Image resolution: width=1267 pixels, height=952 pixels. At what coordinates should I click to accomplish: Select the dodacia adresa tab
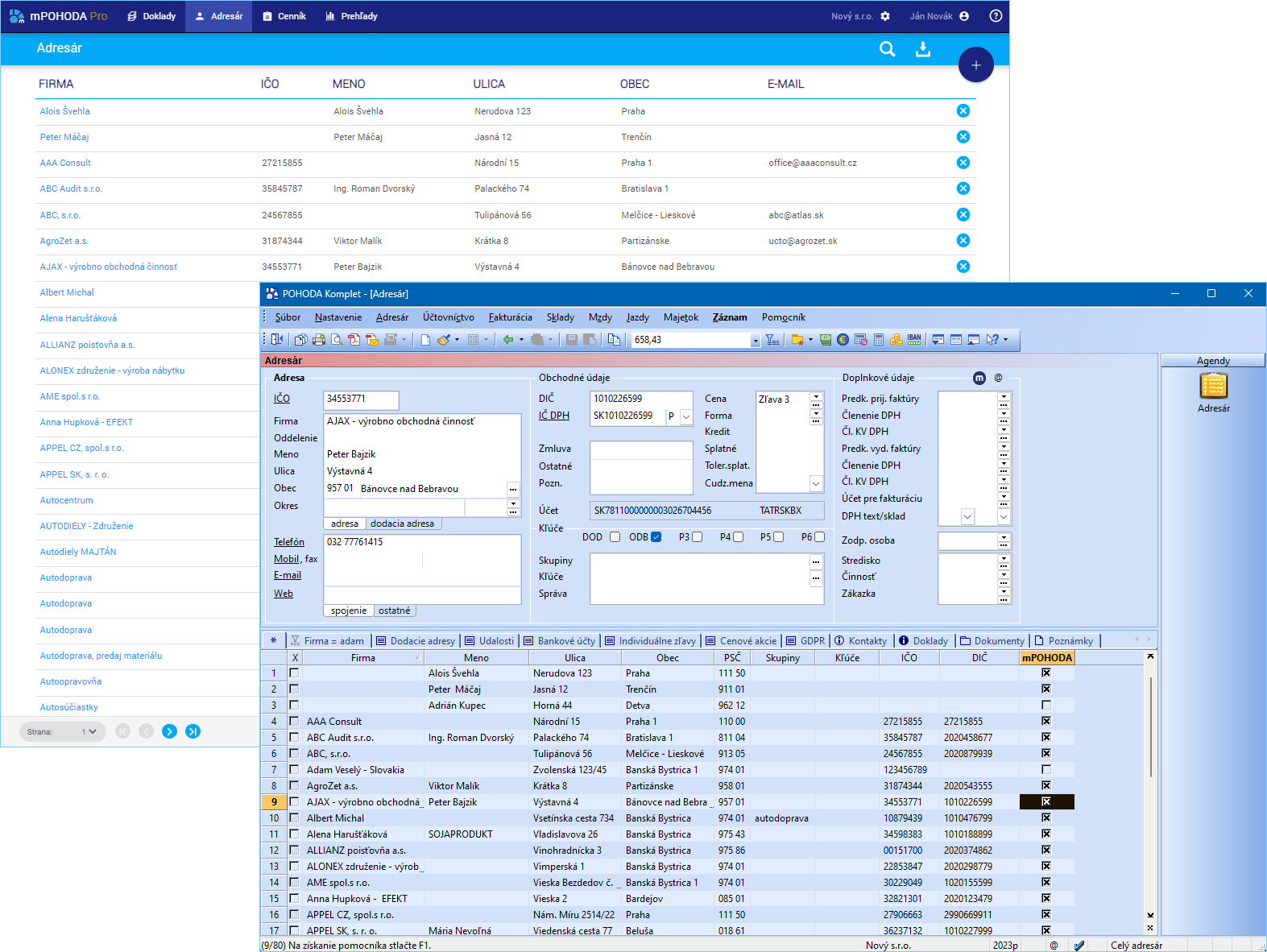pos(402,524)
